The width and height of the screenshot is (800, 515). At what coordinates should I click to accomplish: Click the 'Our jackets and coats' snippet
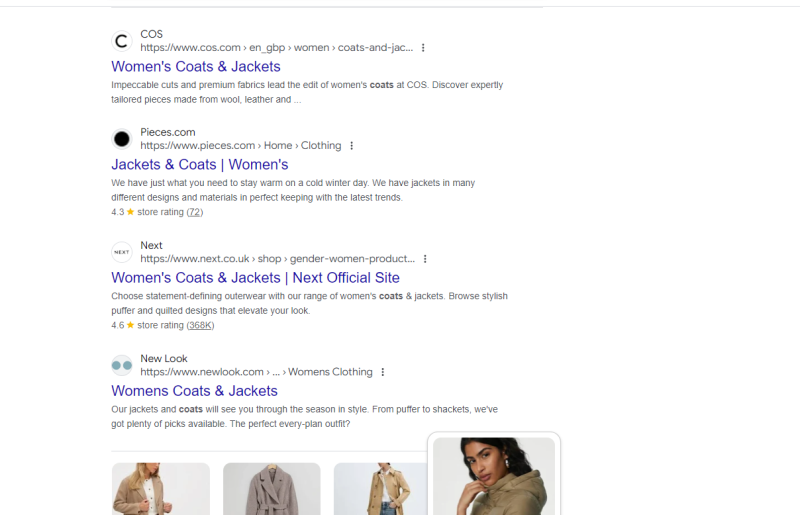point(305,416)
